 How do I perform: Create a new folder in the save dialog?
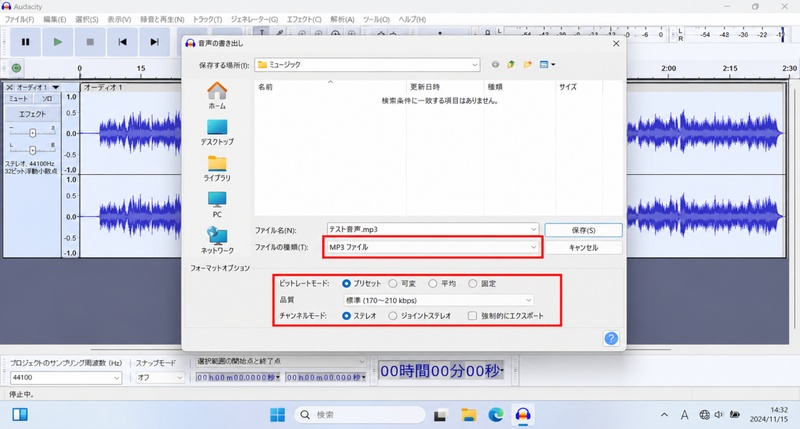528,64
